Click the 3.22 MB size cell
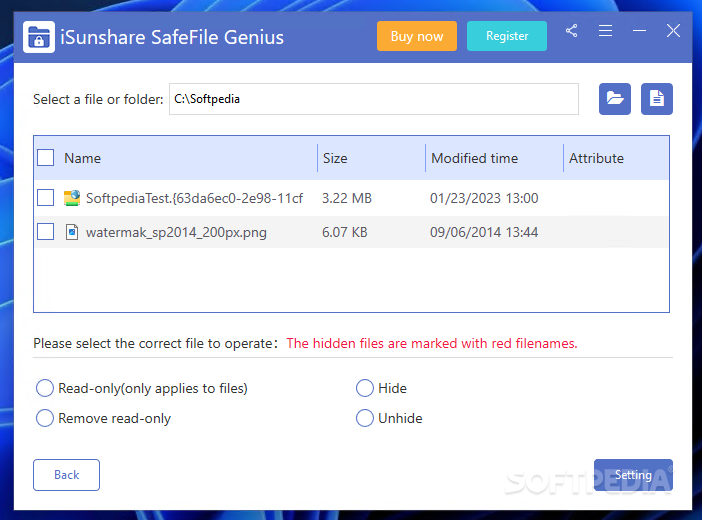 (347, 198)
